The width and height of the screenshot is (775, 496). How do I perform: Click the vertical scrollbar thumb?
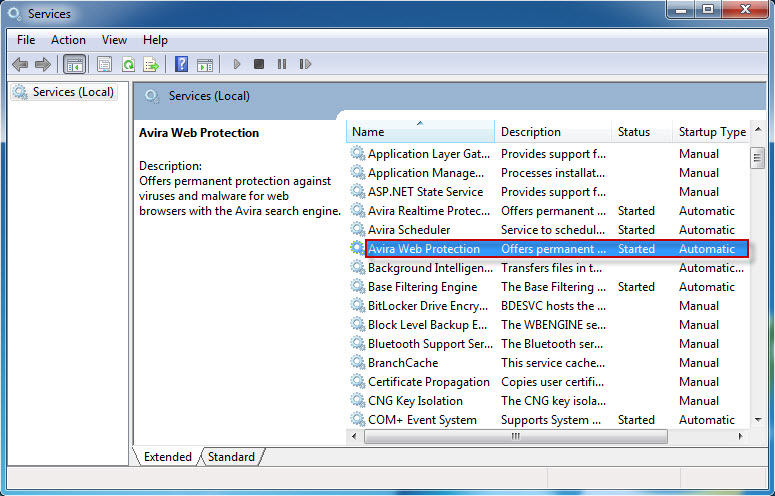pos(757,158)
